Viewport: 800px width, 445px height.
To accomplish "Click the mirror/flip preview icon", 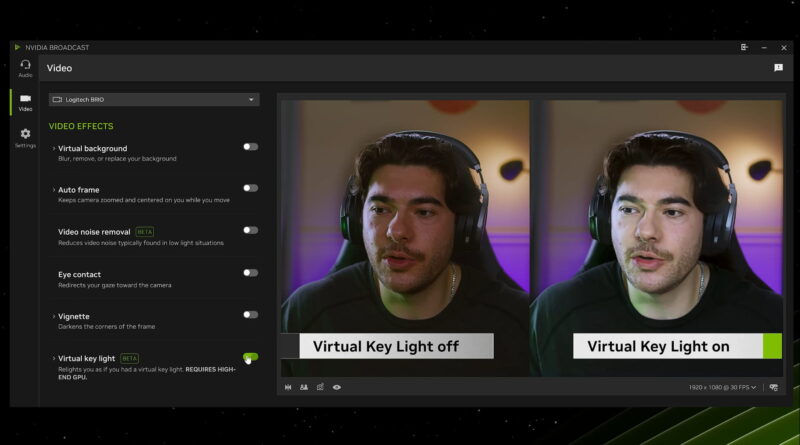I will click(288, 387).
